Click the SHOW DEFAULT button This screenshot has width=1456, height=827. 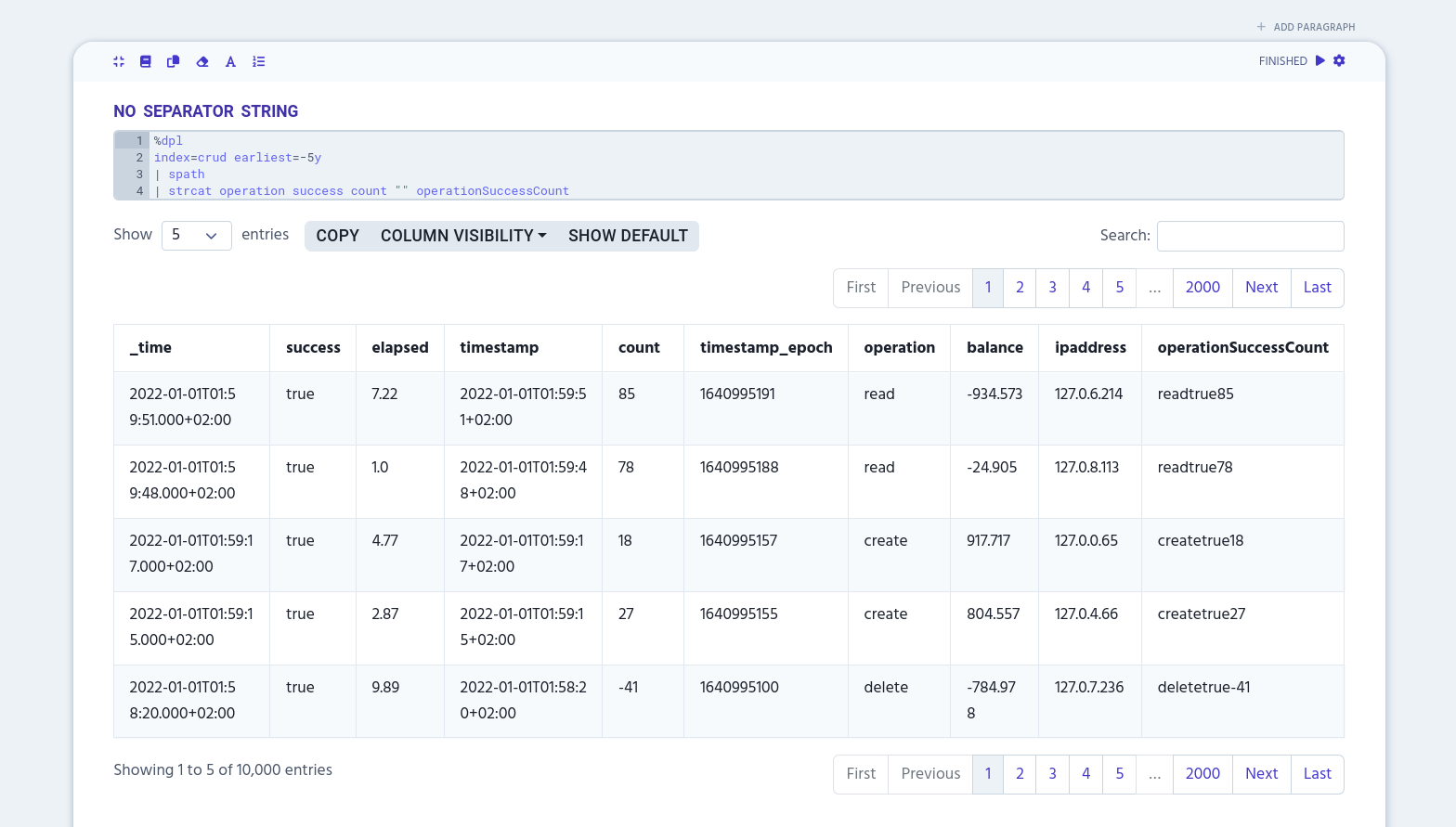point(628,236)
